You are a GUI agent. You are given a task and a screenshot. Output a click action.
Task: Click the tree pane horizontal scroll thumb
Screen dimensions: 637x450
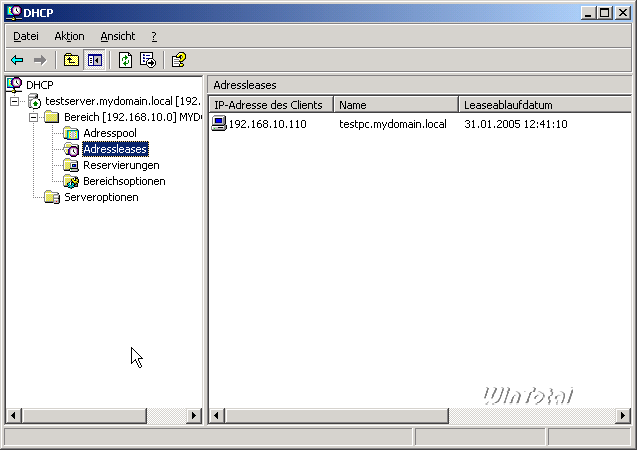point(84,415)
